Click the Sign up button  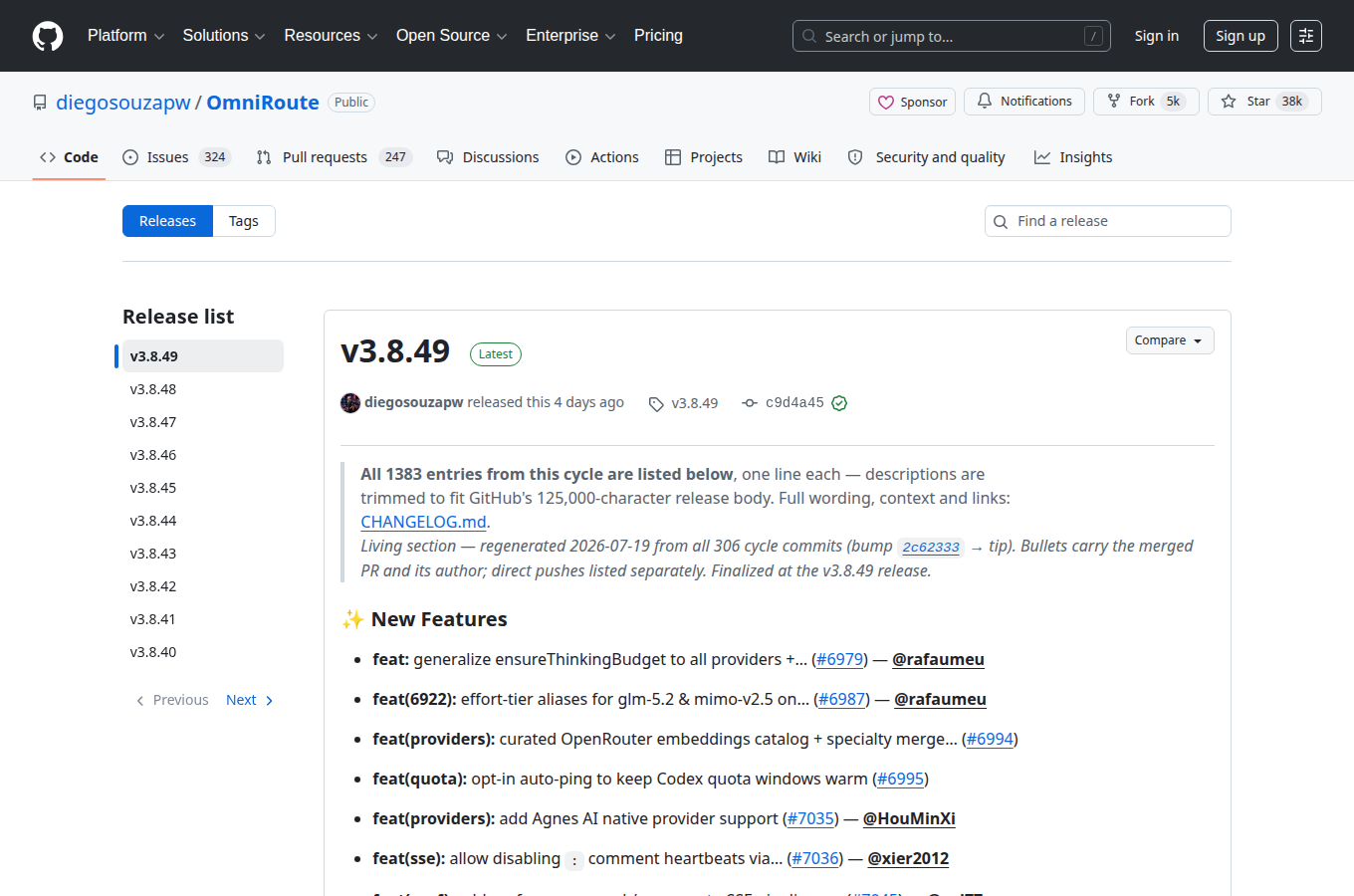pos(1241,36)
